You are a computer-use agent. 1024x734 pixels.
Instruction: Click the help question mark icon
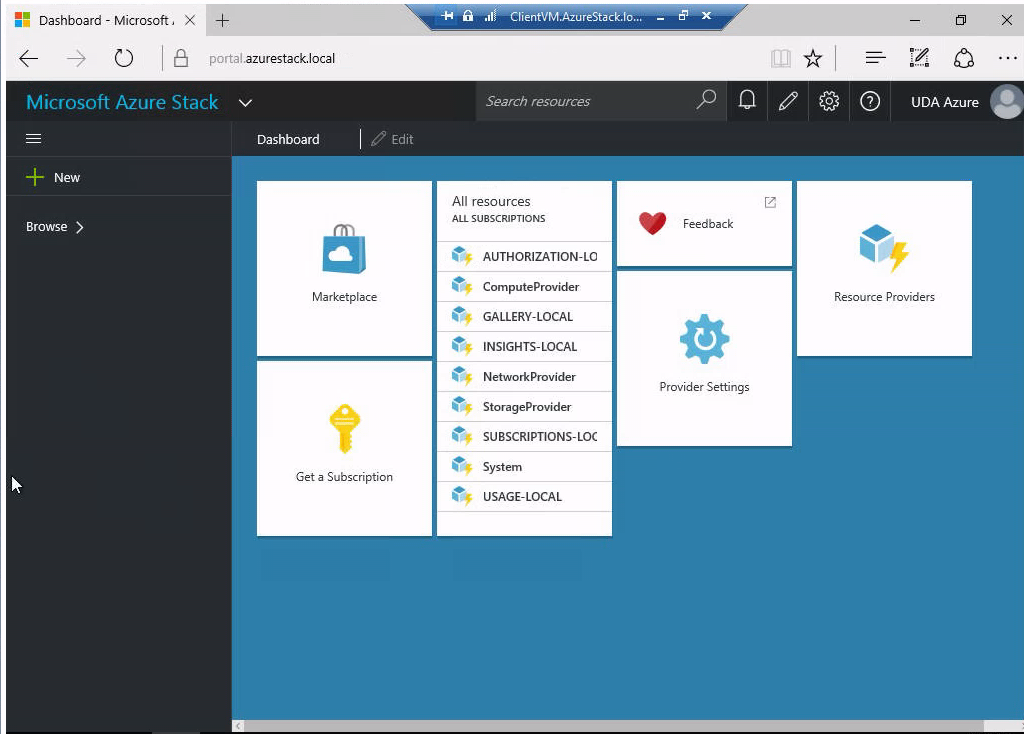click(870, 101)
